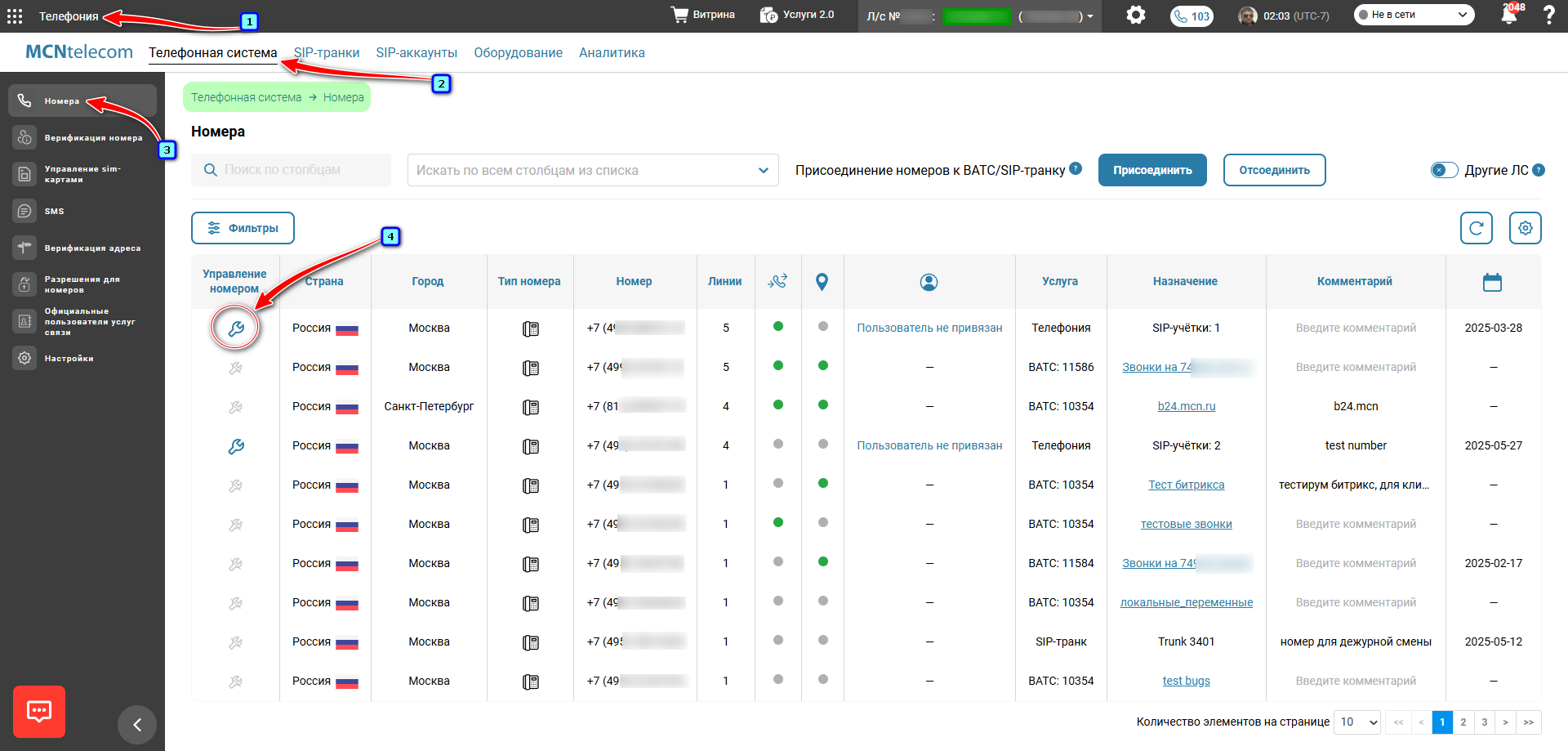Click comment field in test bugs row
This screenshot has width=1568, height=751.
tap(1356, 681)
